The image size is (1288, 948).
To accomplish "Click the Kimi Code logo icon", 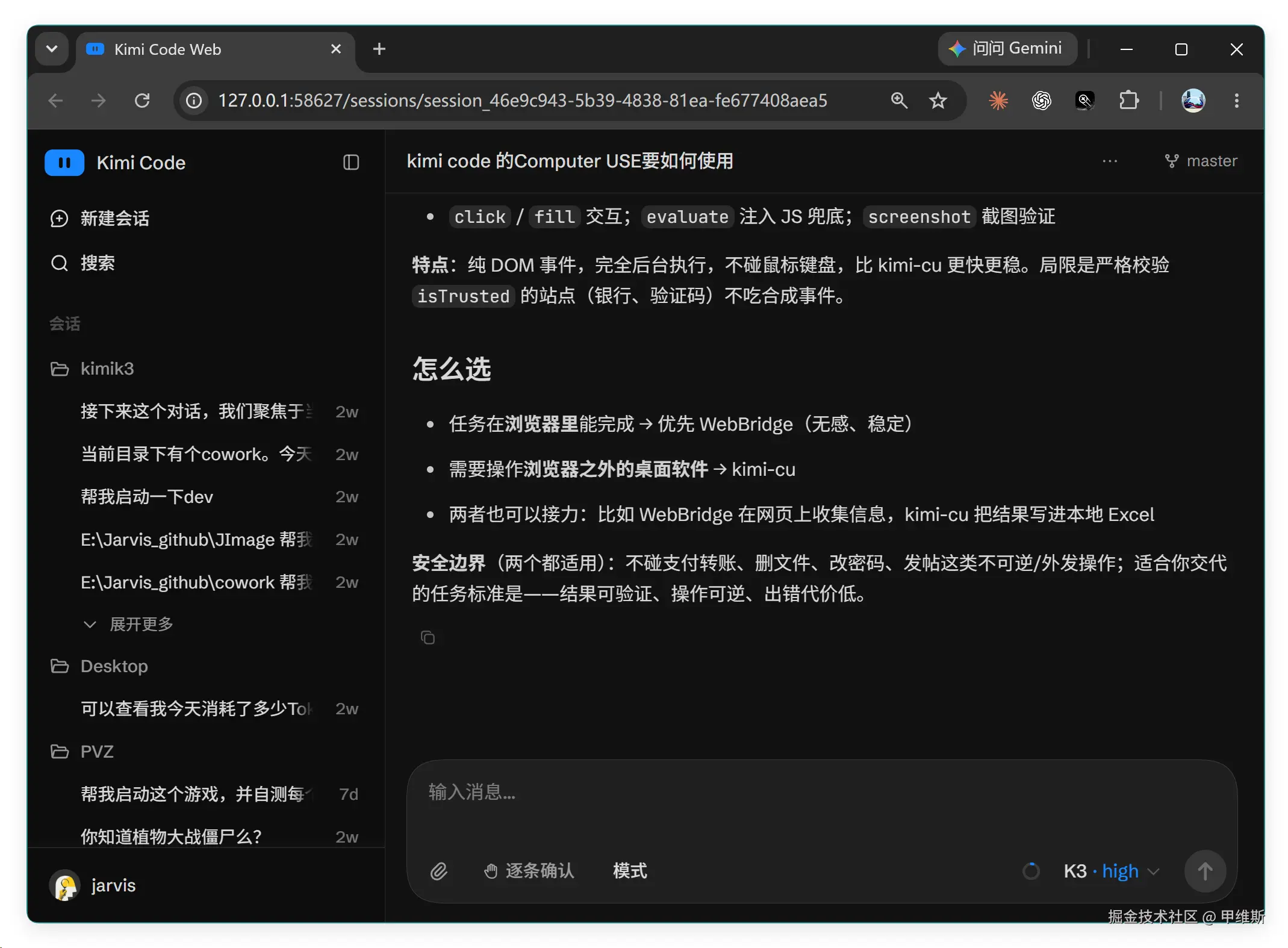I will point(64,163).
